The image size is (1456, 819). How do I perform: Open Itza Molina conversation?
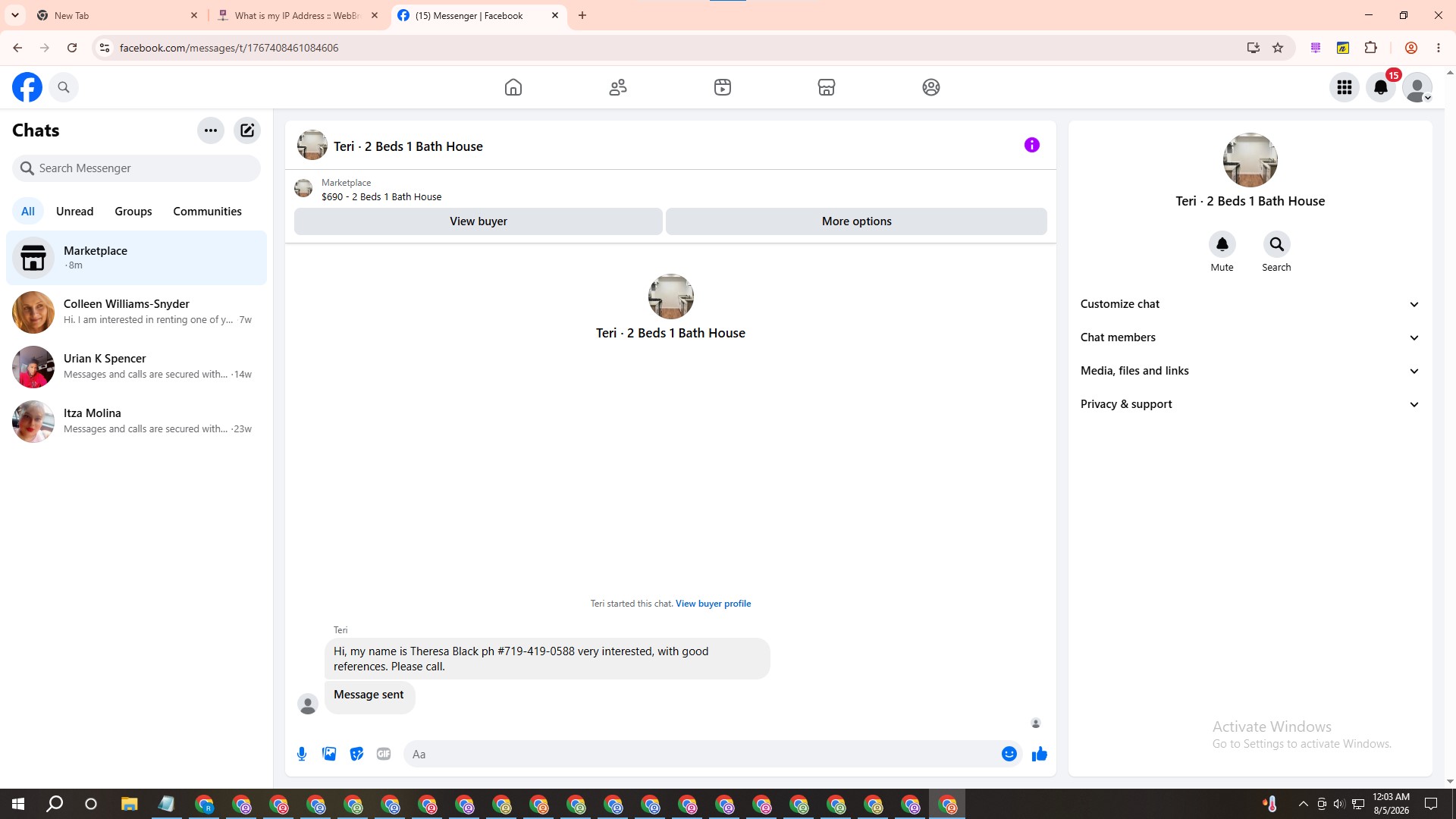pos(136,421)
